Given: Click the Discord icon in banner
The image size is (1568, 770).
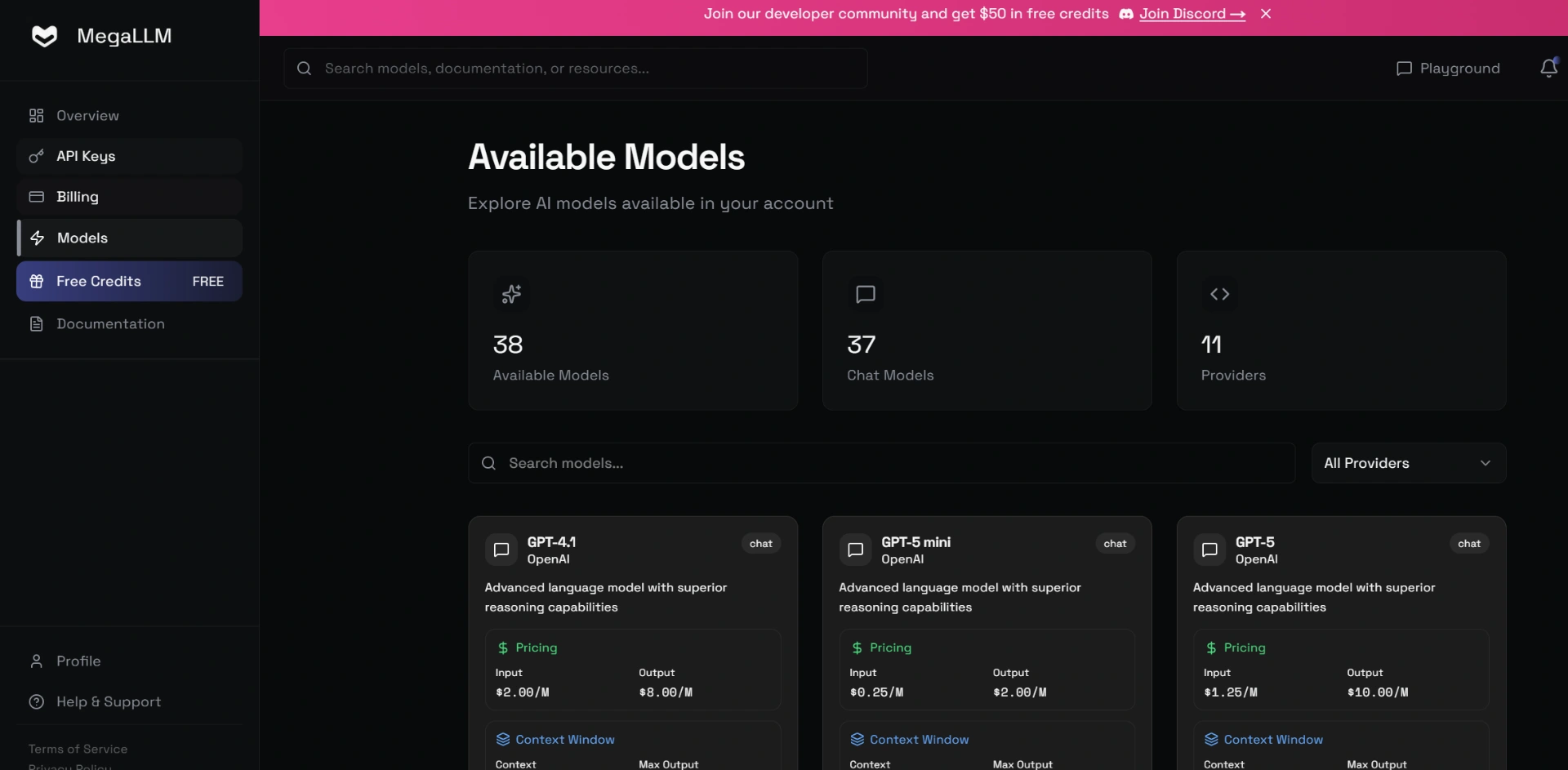Looking at the screenshot, I should tap(1125, 14).
